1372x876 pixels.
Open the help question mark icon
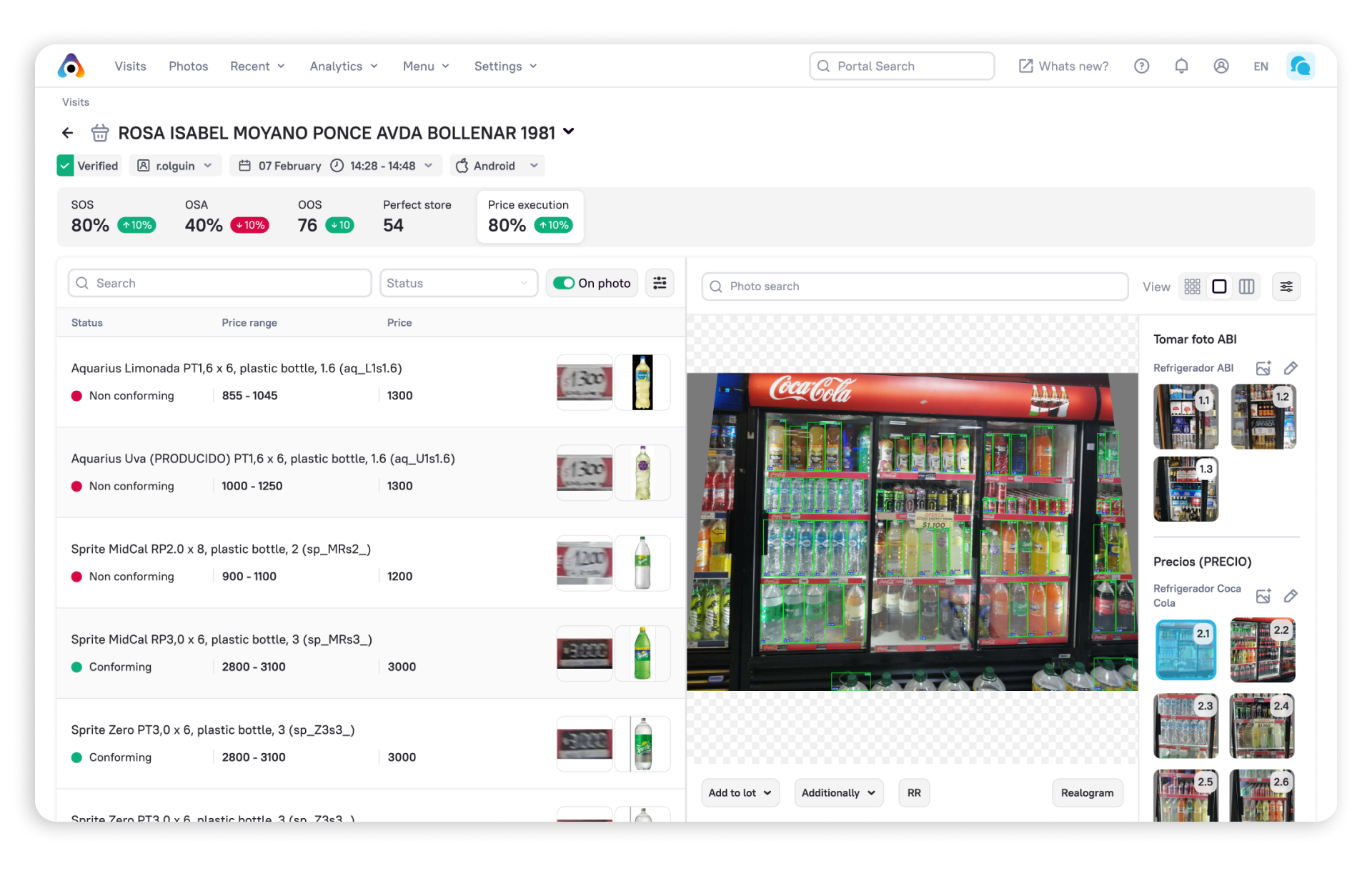click(1141, 66)
